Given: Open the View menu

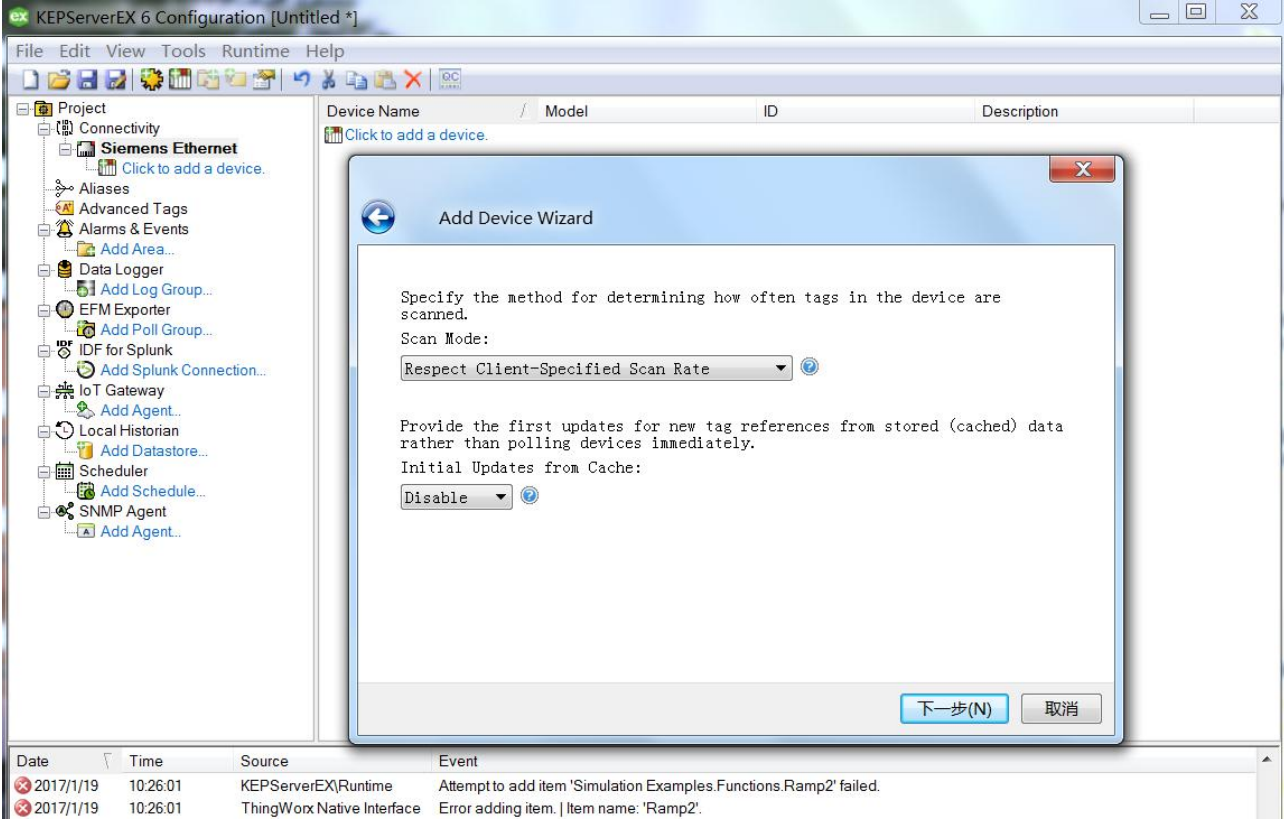Looking at the screenshot, I should (124, 51).
